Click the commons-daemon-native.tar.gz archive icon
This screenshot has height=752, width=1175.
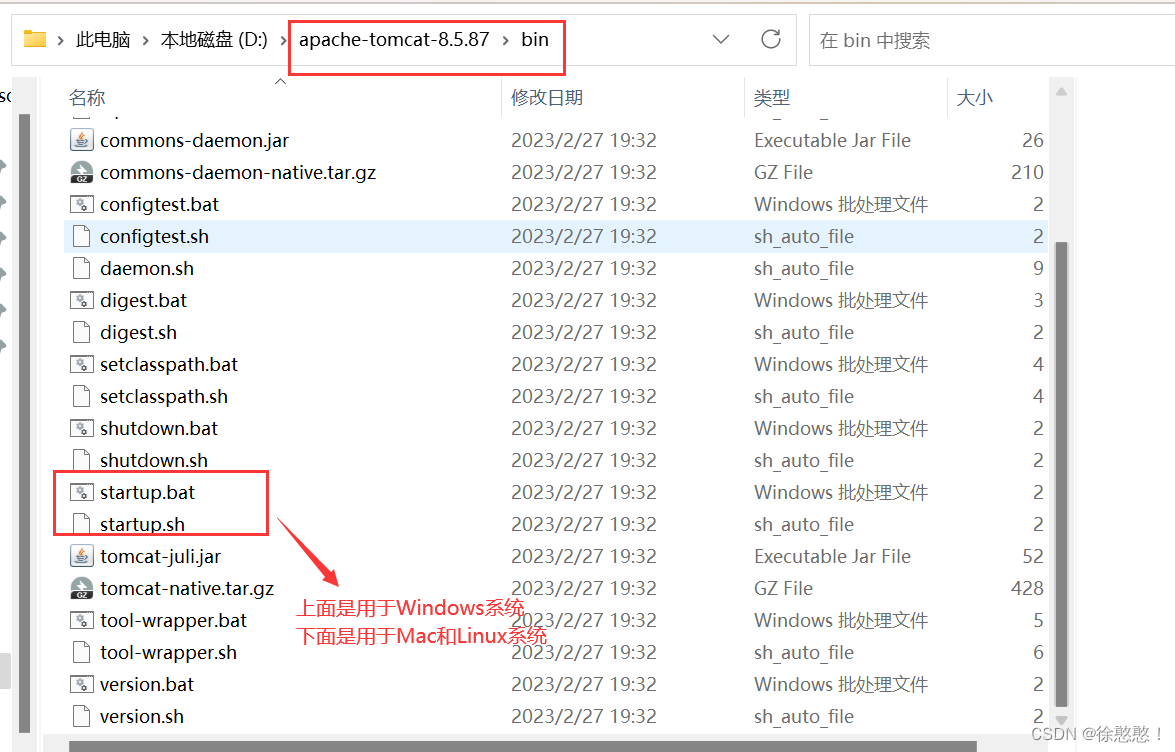coord(81,172)
